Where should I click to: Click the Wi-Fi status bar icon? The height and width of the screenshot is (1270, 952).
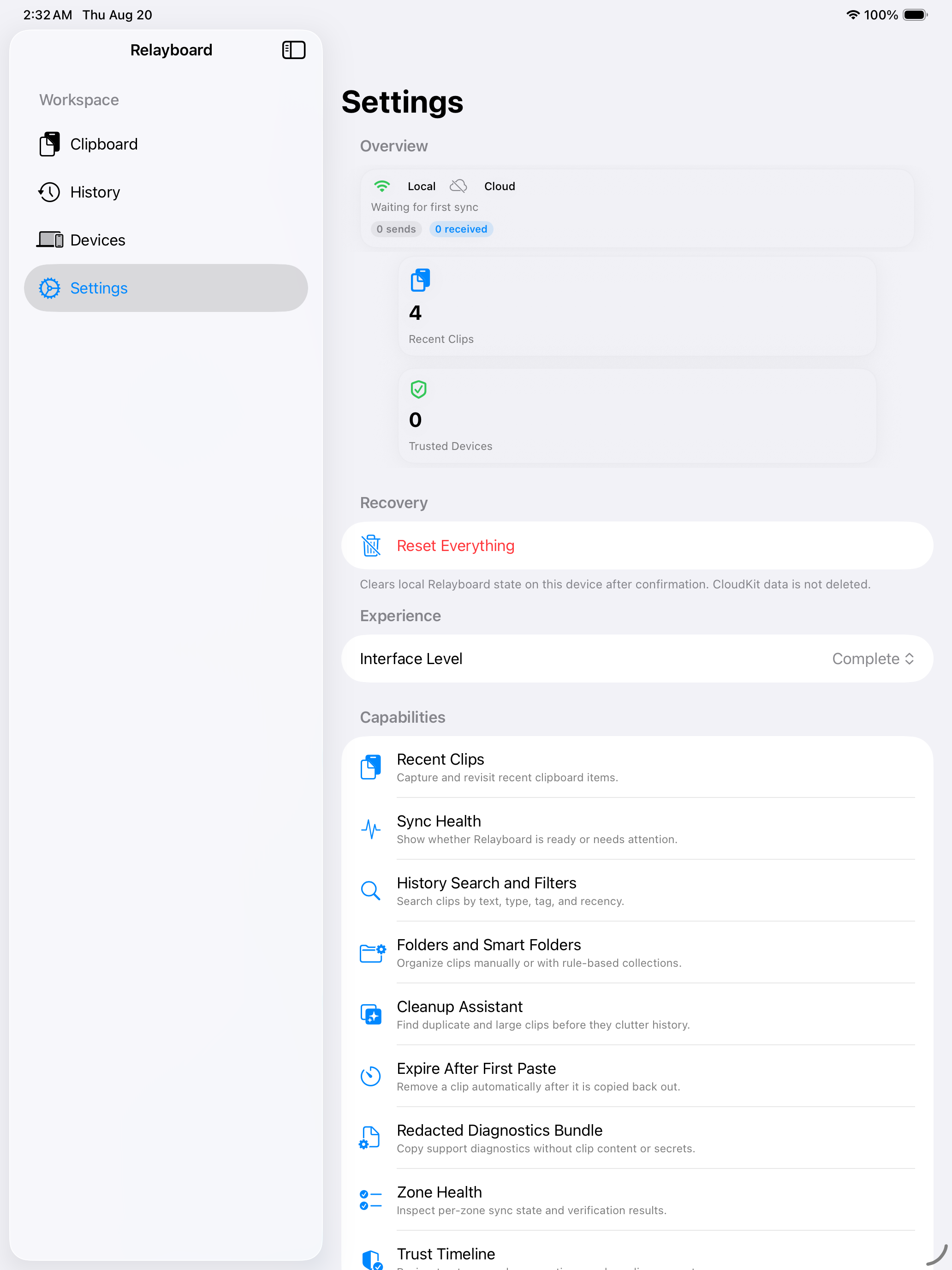click(x=853, y=15)
